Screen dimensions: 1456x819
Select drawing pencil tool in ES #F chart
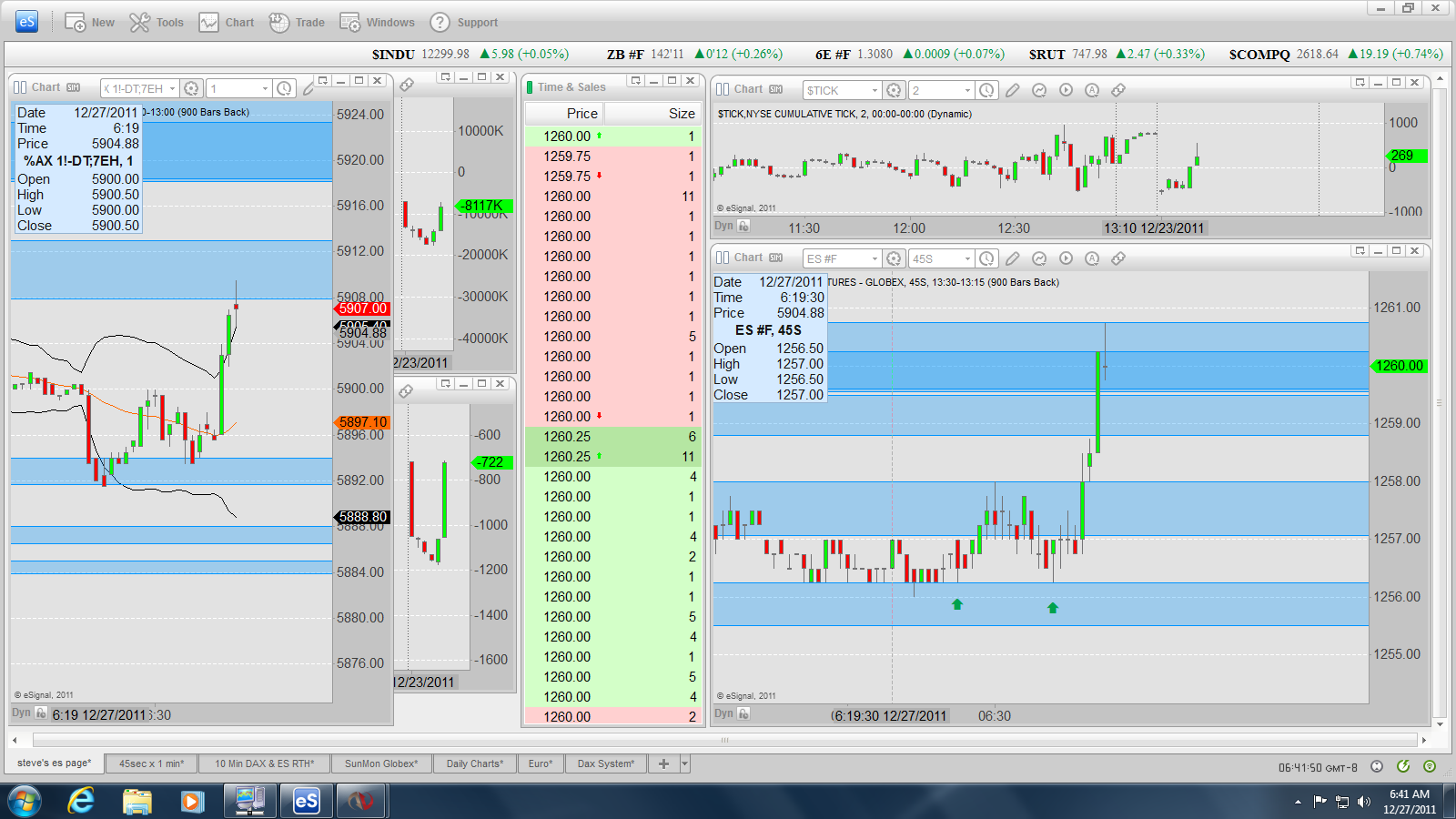coord(1013,258)
